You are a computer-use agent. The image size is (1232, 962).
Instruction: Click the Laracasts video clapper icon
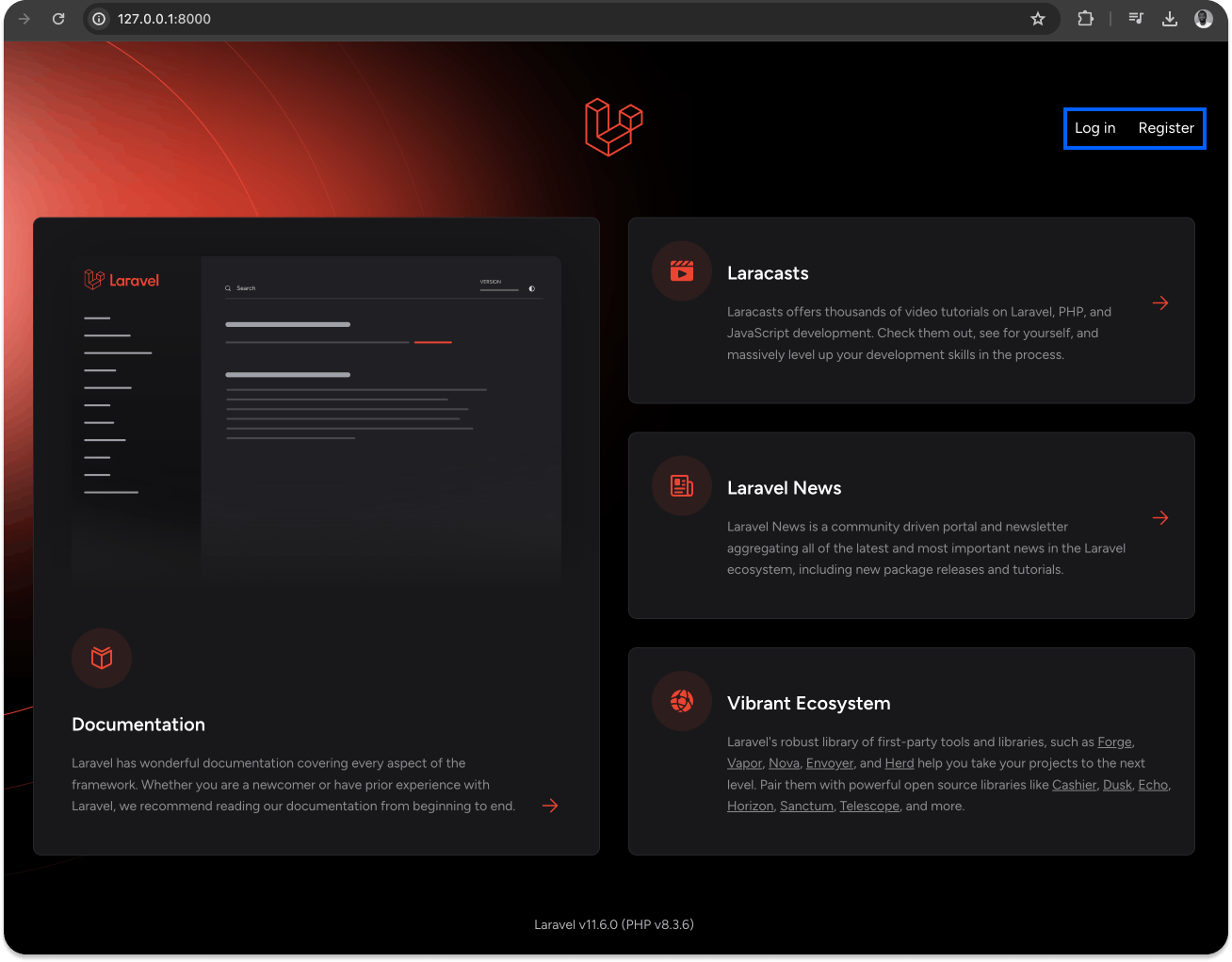tap(681, 271)
